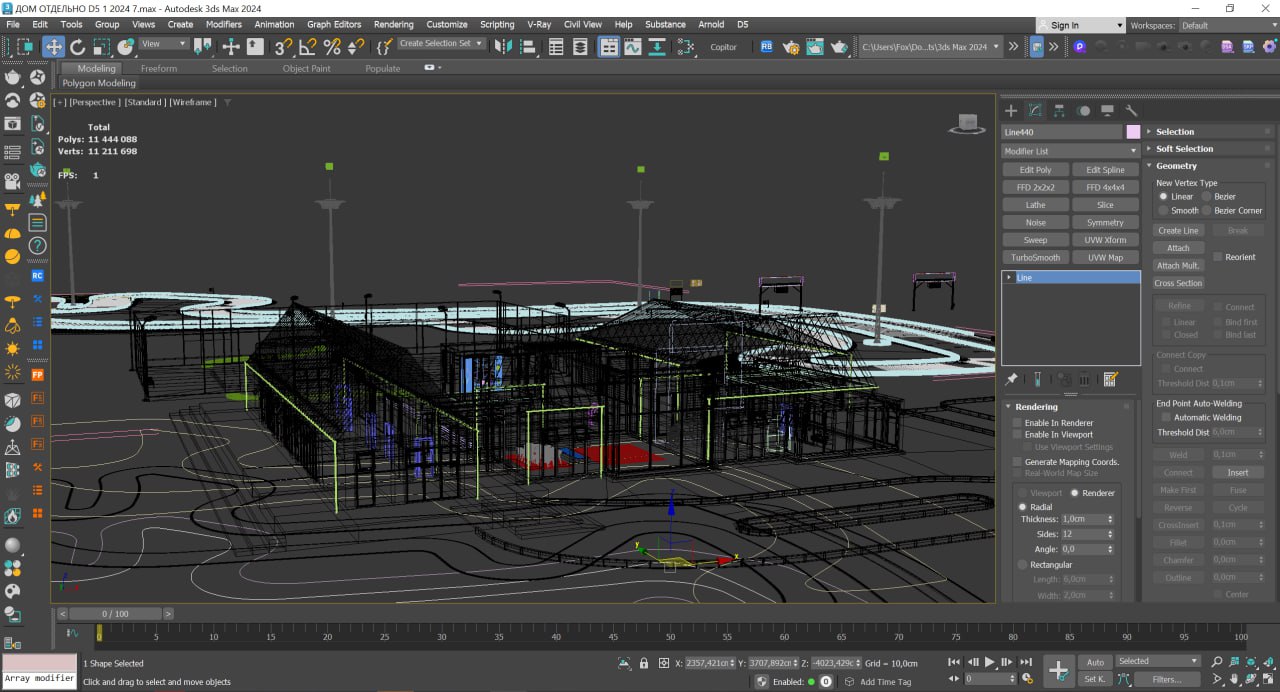Click the object color swatch beside Line440
The height and width of the screenshot is (692, 1280).
point(1133,132)
